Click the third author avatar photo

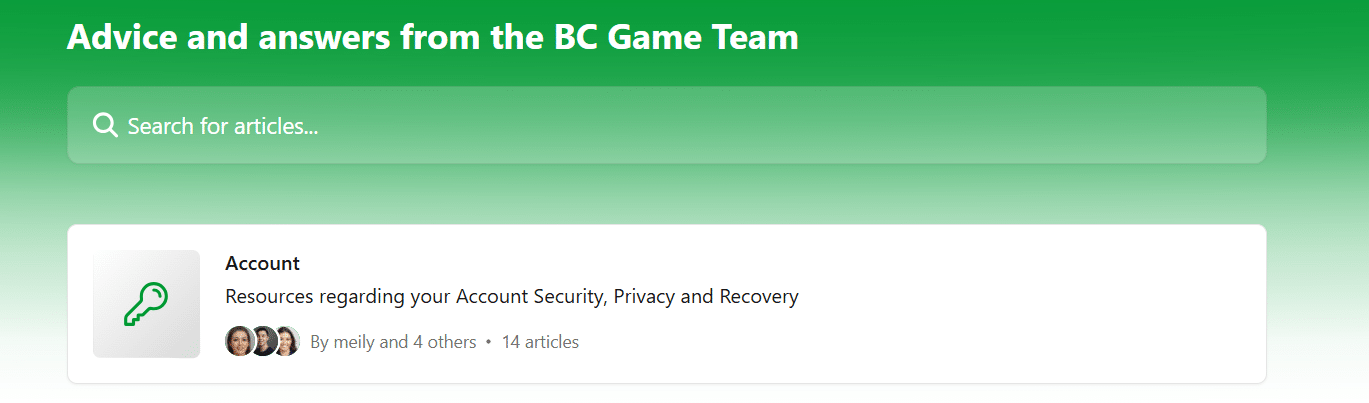287,342
